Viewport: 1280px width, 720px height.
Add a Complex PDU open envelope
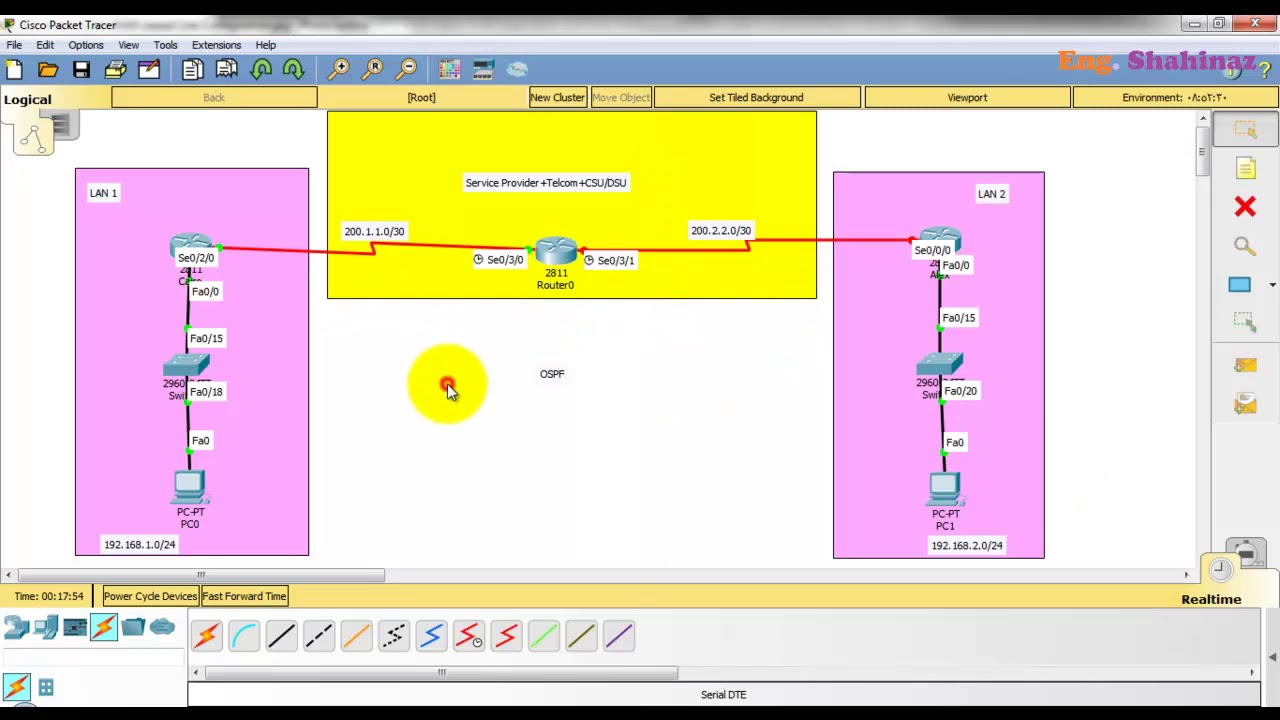click(1245, 403)
